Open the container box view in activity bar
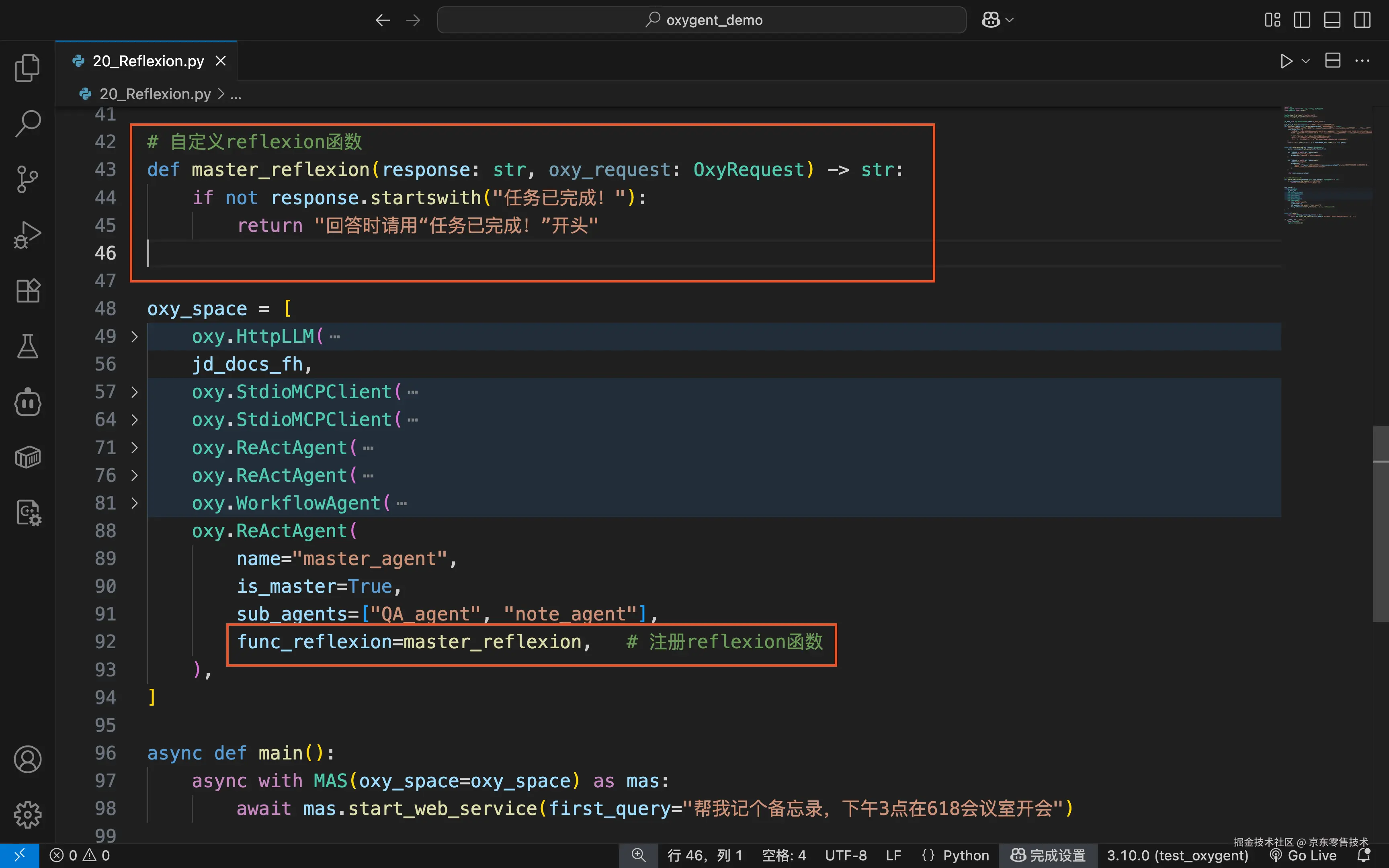This screenshot has height=868, width=1389. [27, 458]
